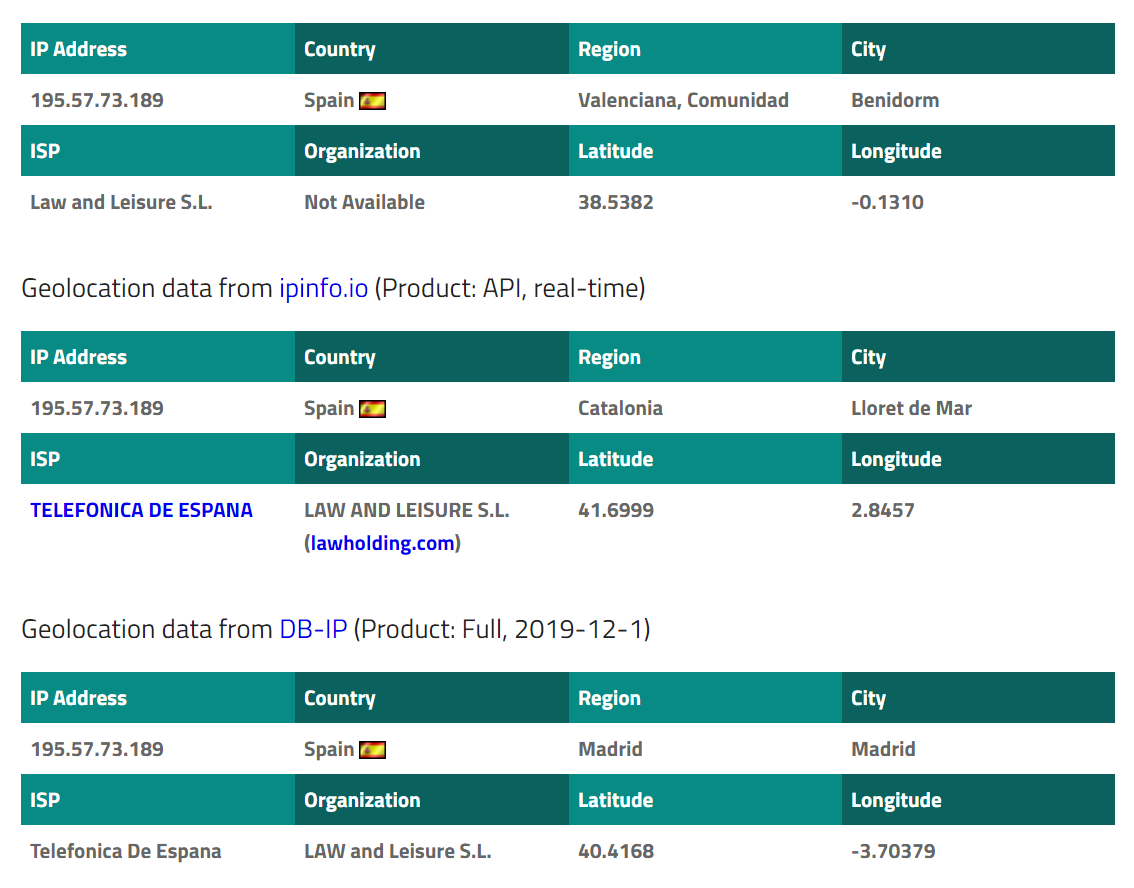
Task: Click the Valenciana, Comunidad region cell
Action: click(x=683, y=100)
